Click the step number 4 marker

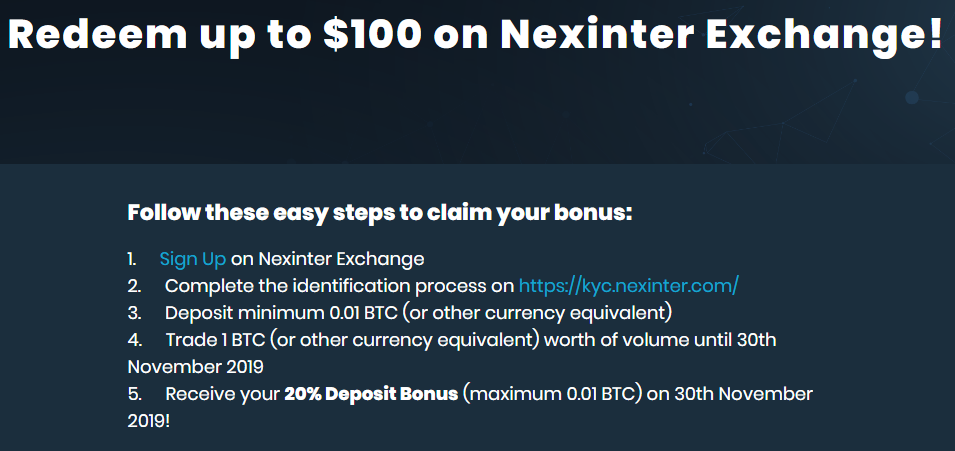[135, 339]
